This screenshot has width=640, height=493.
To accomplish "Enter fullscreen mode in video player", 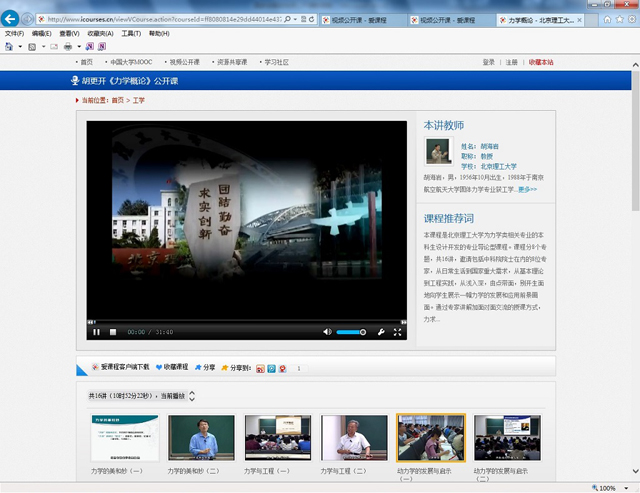I will [x=397, y=332].
